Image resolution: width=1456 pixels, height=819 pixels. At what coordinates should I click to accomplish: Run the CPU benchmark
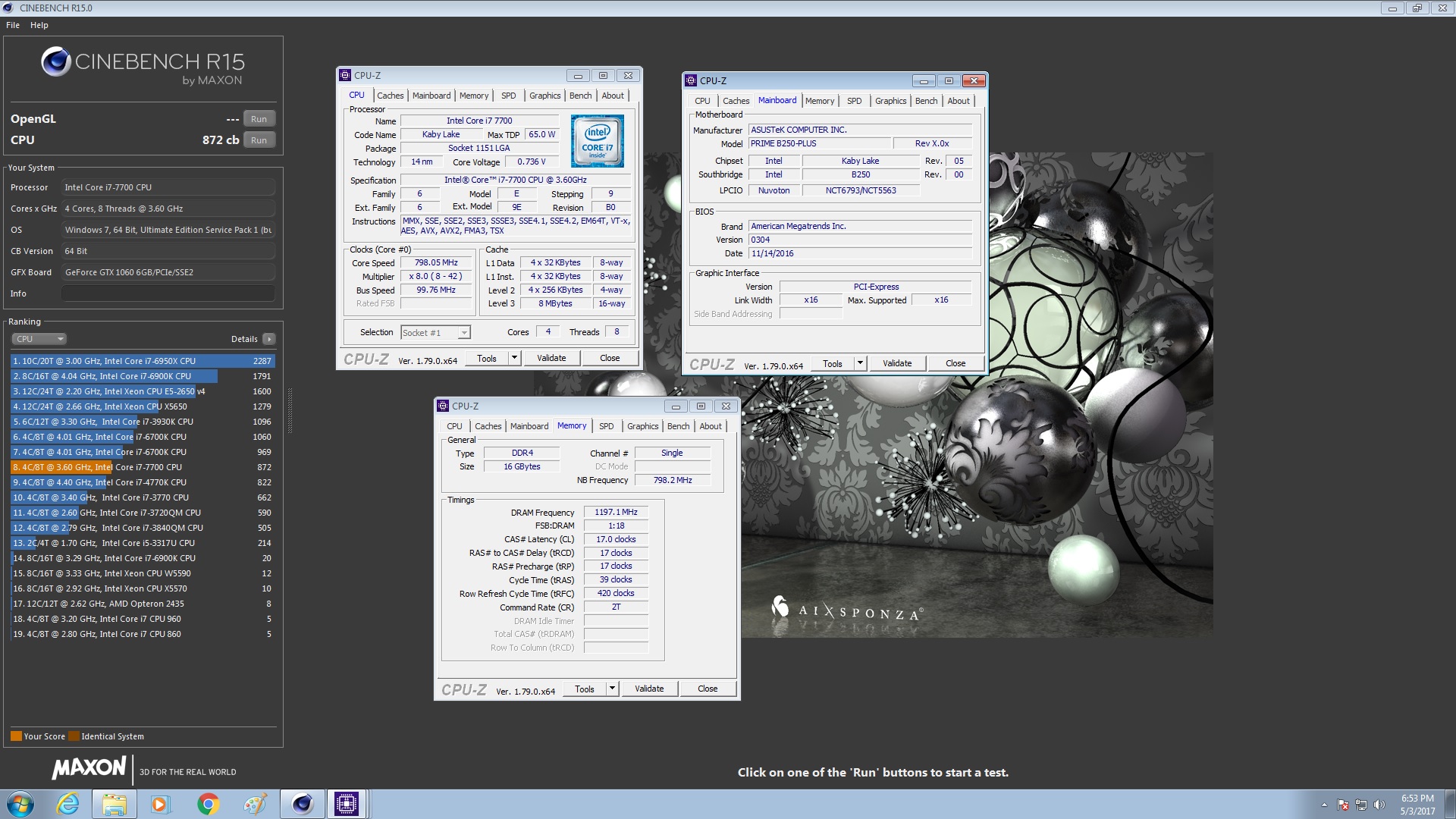click(259, 140)
